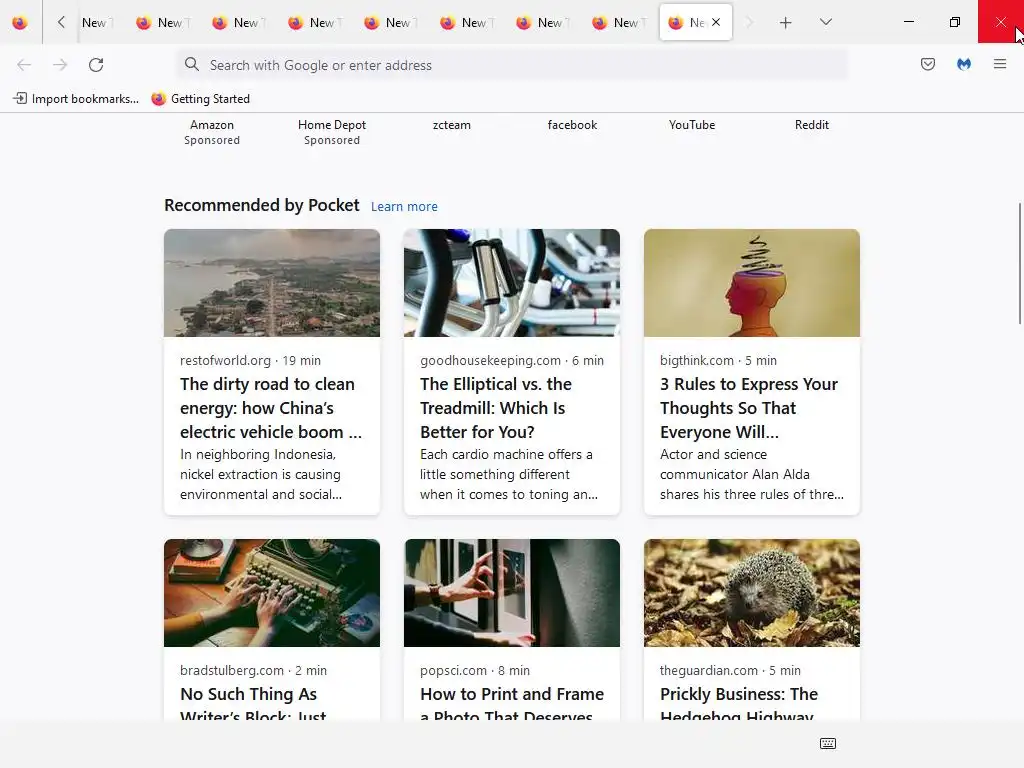
Task: Open the YouTube shortcut
Action: tap(692, 125)
